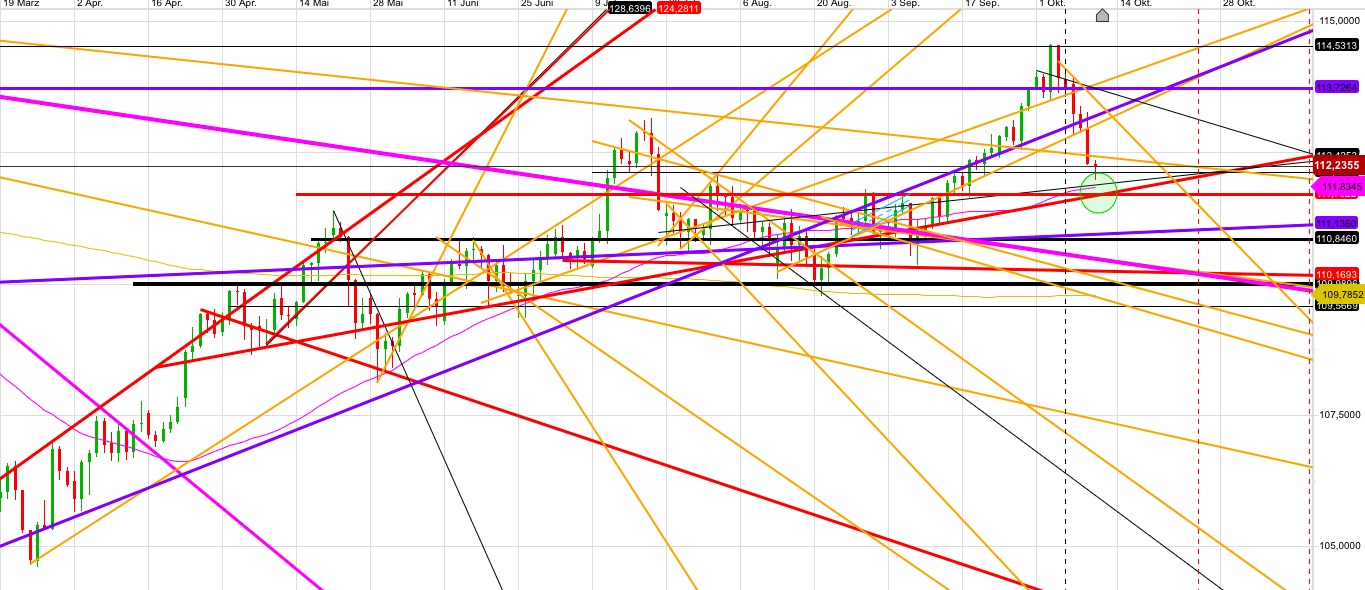This screenshot has height=590, width=1365.
Task: Select the black 110,8460 price label
Action: pyautogui.click(x=1337, y=239)
